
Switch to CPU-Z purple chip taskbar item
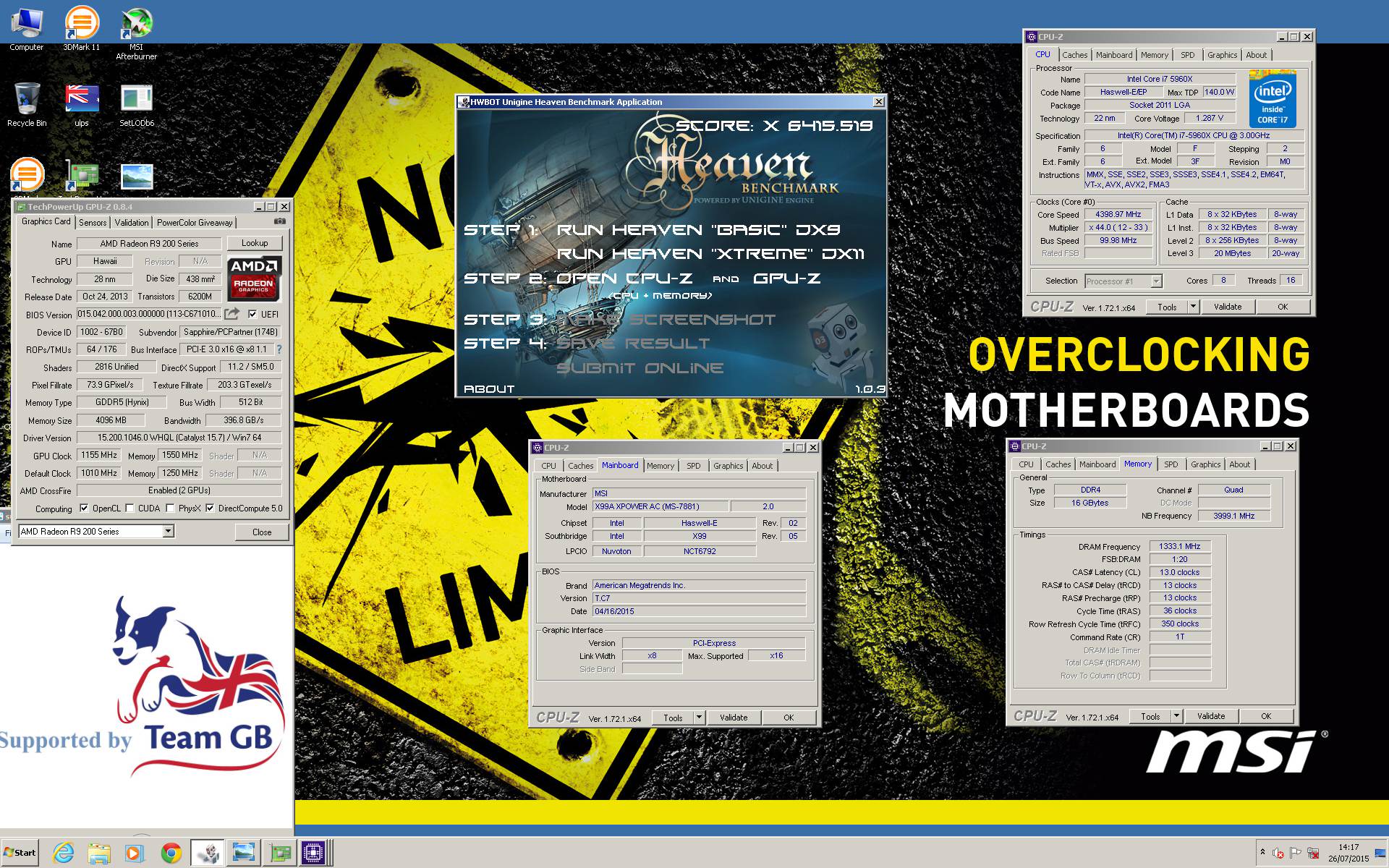tap(313, 854)
